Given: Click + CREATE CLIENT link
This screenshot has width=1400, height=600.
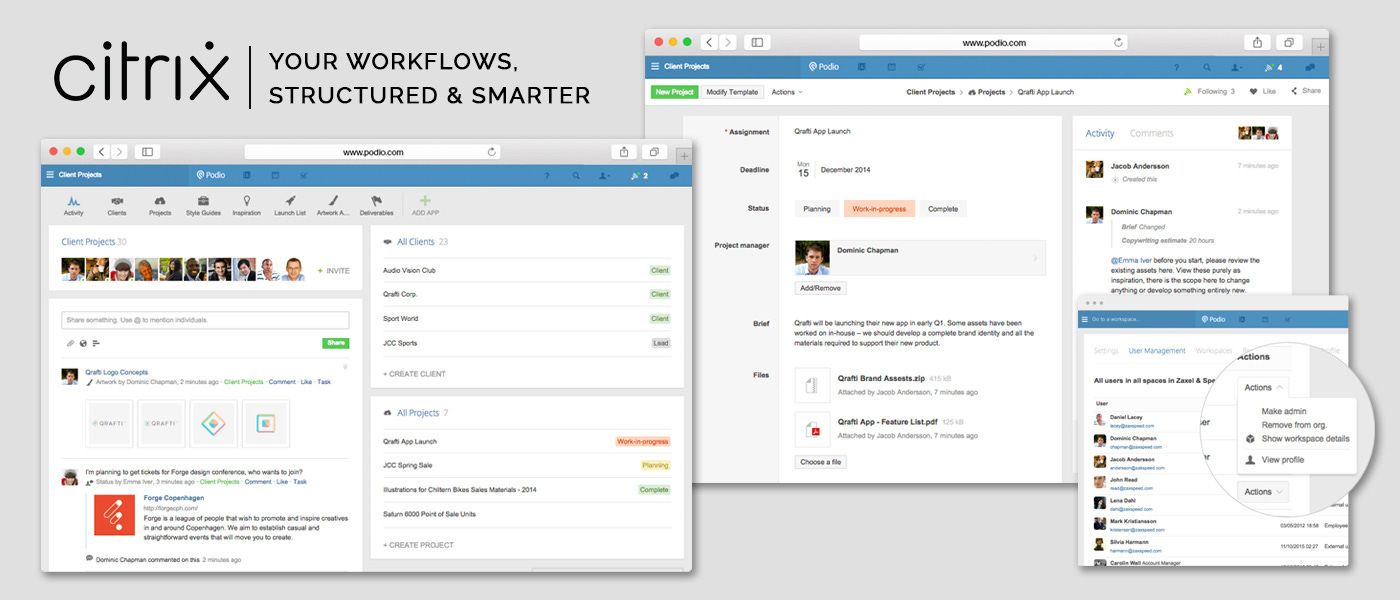Looking at the screenshot, I should 414,374.
